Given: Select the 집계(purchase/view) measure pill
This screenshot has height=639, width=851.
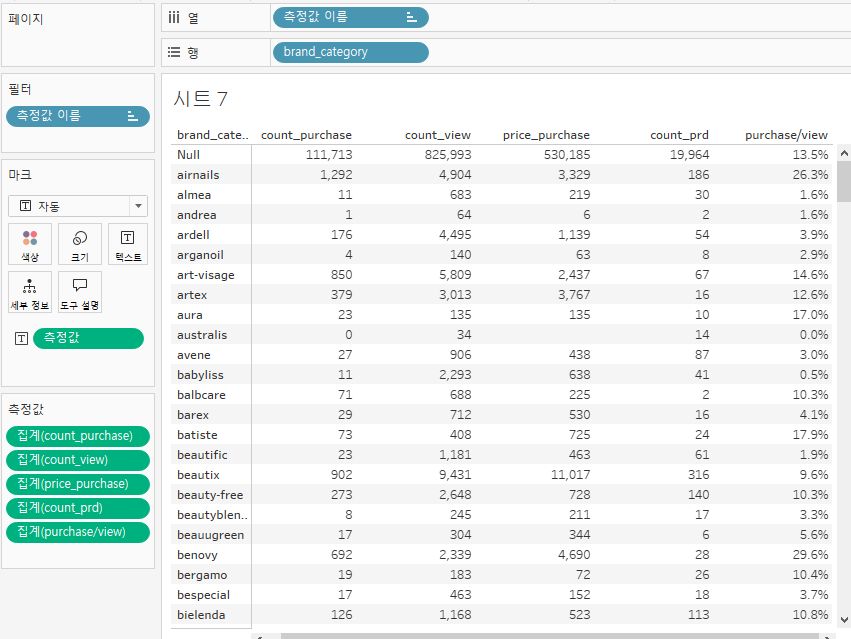Looking at the screenshot, I should pyautogui.click(x=78, y=532).
